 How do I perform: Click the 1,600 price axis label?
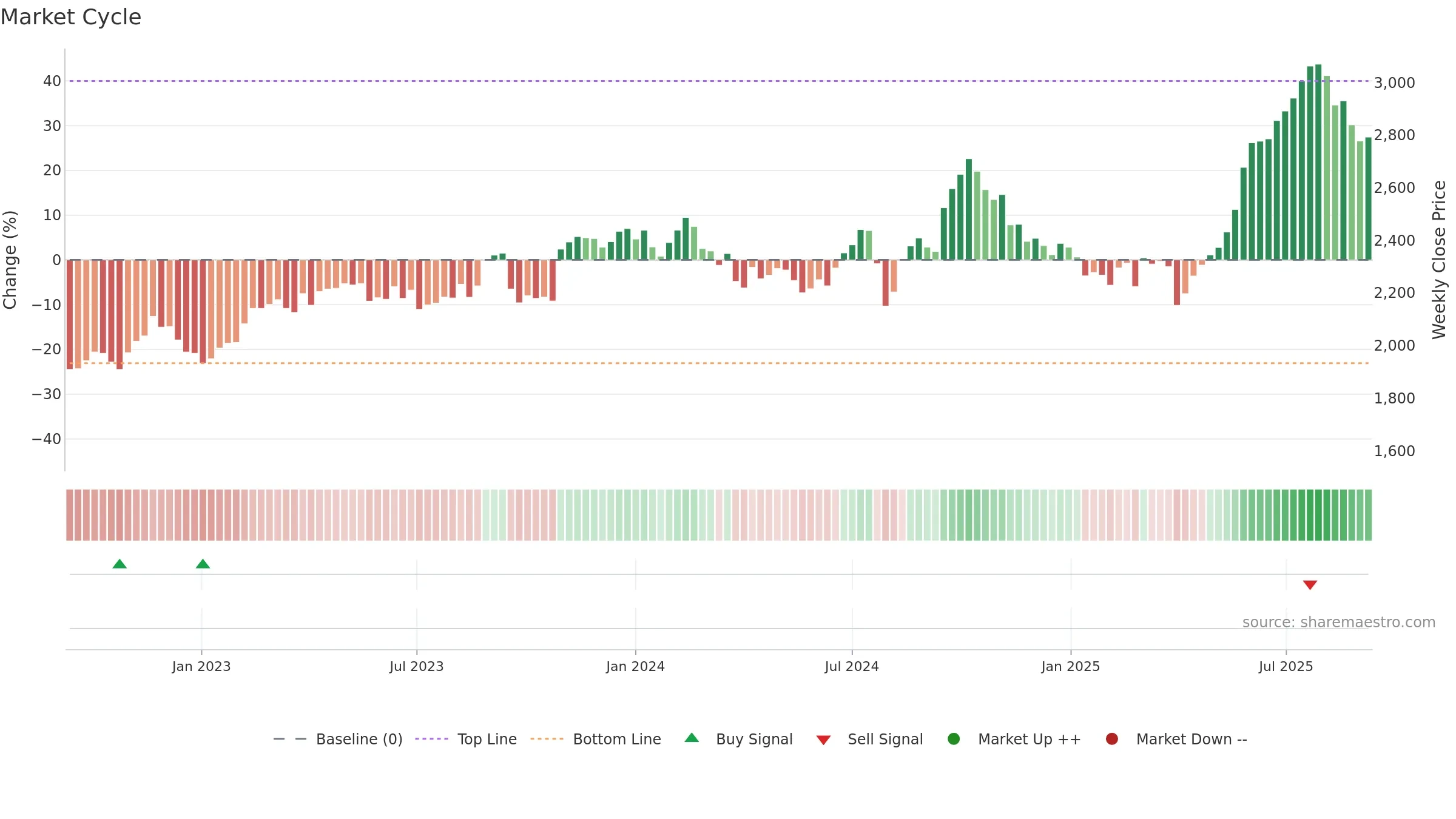click(1395, 451)
